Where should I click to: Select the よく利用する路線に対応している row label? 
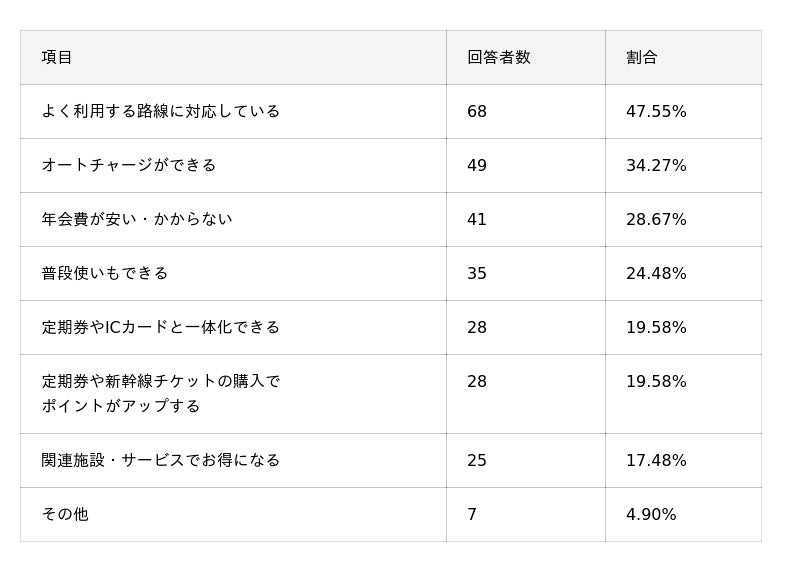(160, 112)
